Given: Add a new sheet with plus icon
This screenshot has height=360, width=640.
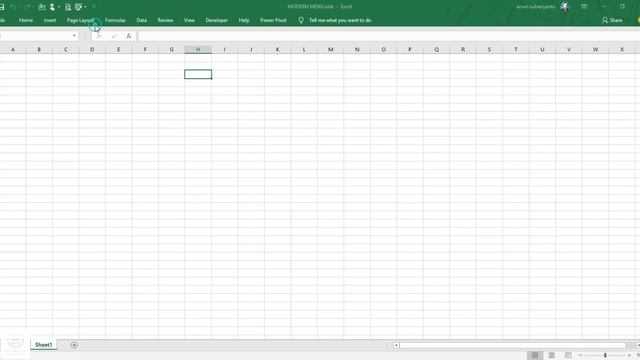Looking at the screenshot, I should click(x=74, y=345).
